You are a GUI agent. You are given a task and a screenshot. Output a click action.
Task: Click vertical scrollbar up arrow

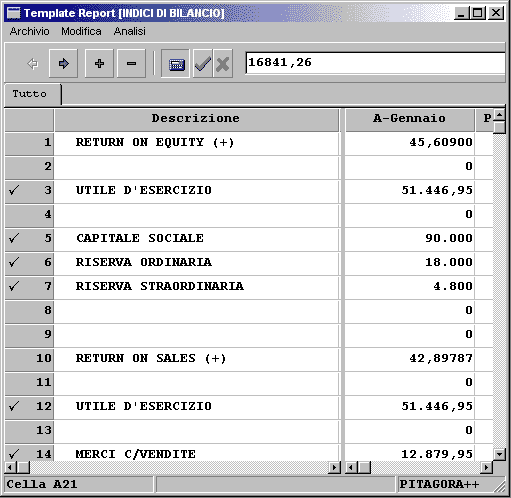pyautogui.click(x=499, y=116)
